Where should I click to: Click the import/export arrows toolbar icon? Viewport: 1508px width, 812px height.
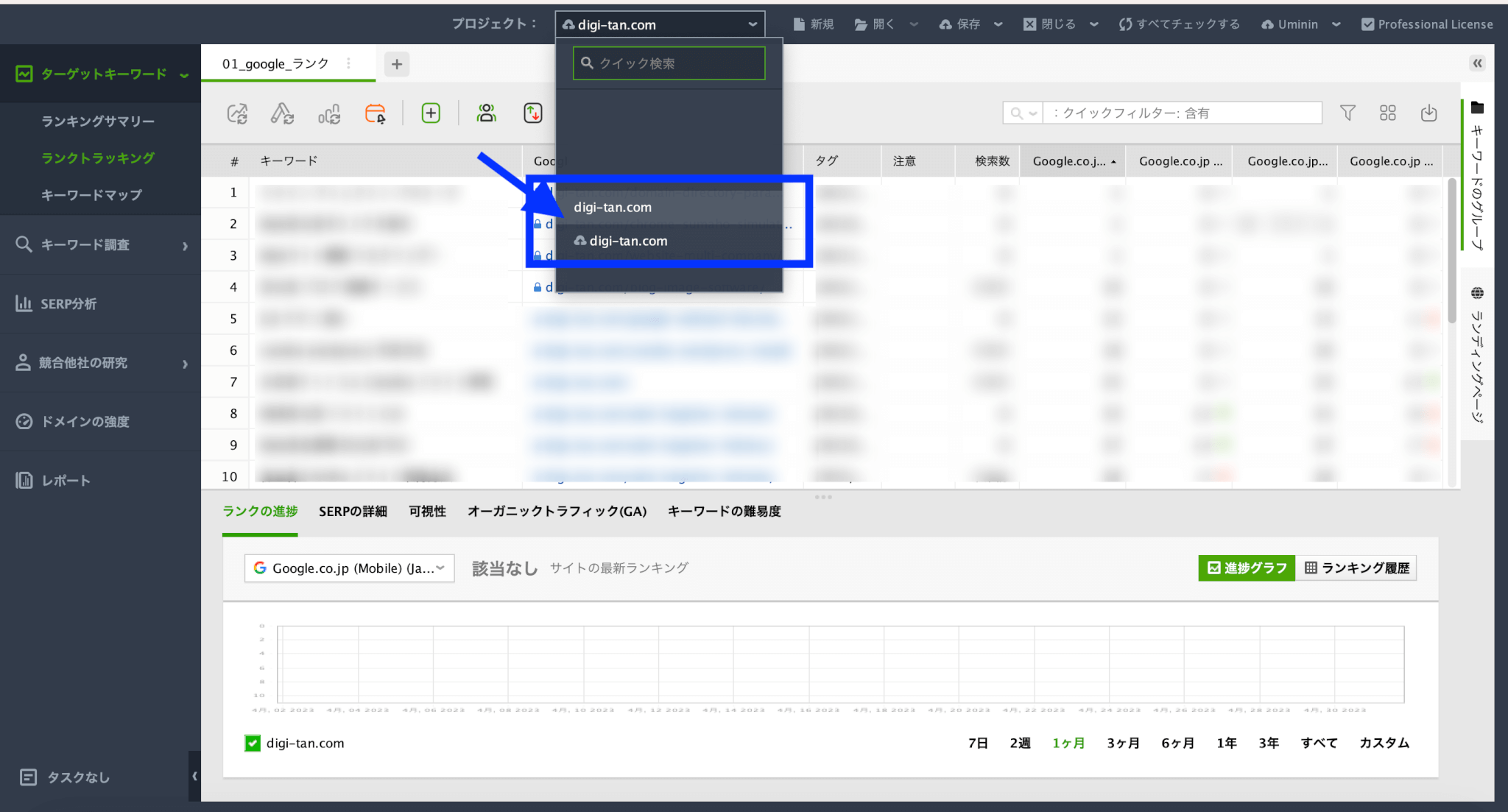(533, 113)
